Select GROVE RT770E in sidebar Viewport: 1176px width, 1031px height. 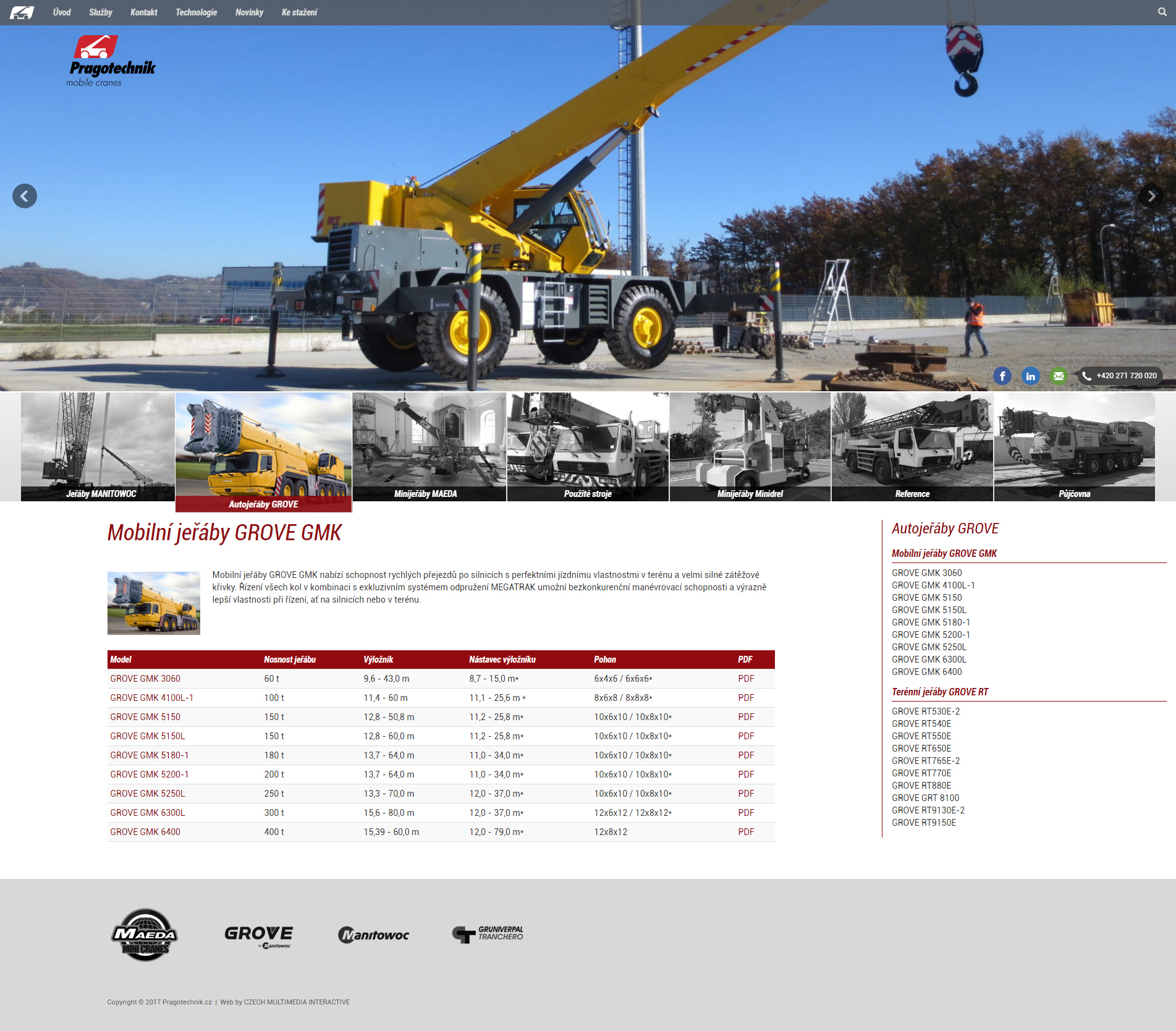click(921, 773)
